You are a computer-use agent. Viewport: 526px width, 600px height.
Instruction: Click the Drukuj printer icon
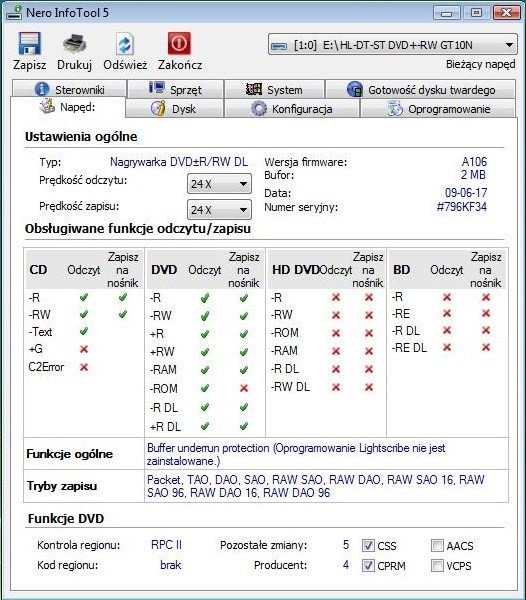(75, 43)
